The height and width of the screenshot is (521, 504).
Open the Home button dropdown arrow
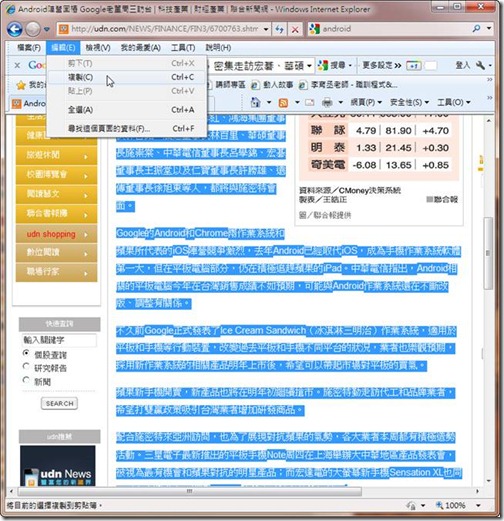[x=269, y=102]
